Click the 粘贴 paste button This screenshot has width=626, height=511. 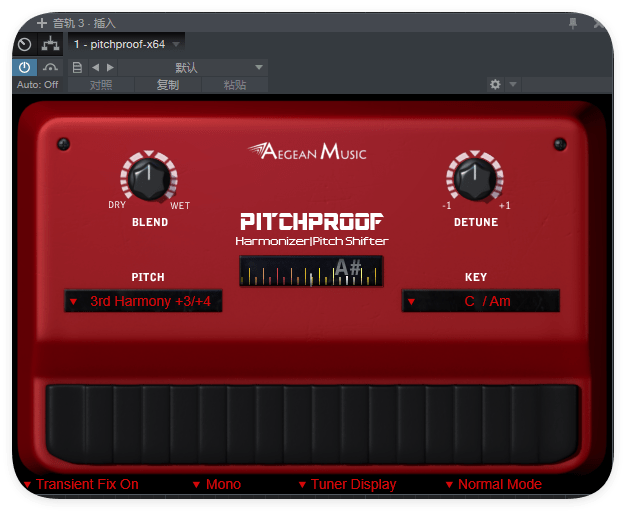point(235,85)
